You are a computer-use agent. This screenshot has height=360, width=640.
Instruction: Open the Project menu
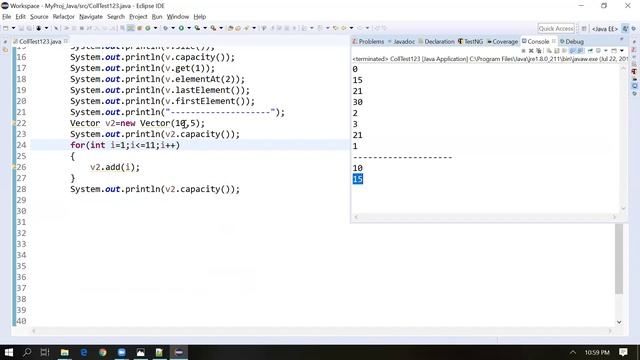(x=138, y=17)
